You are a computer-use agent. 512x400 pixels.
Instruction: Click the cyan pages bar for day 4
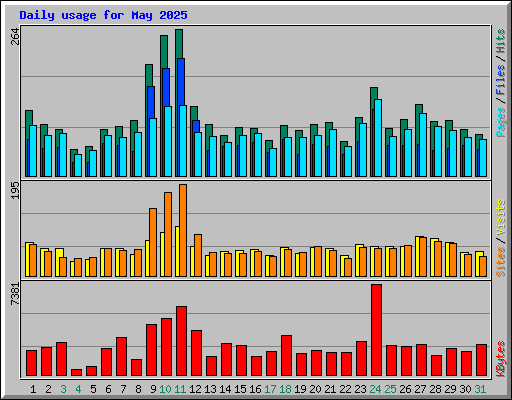78,165
